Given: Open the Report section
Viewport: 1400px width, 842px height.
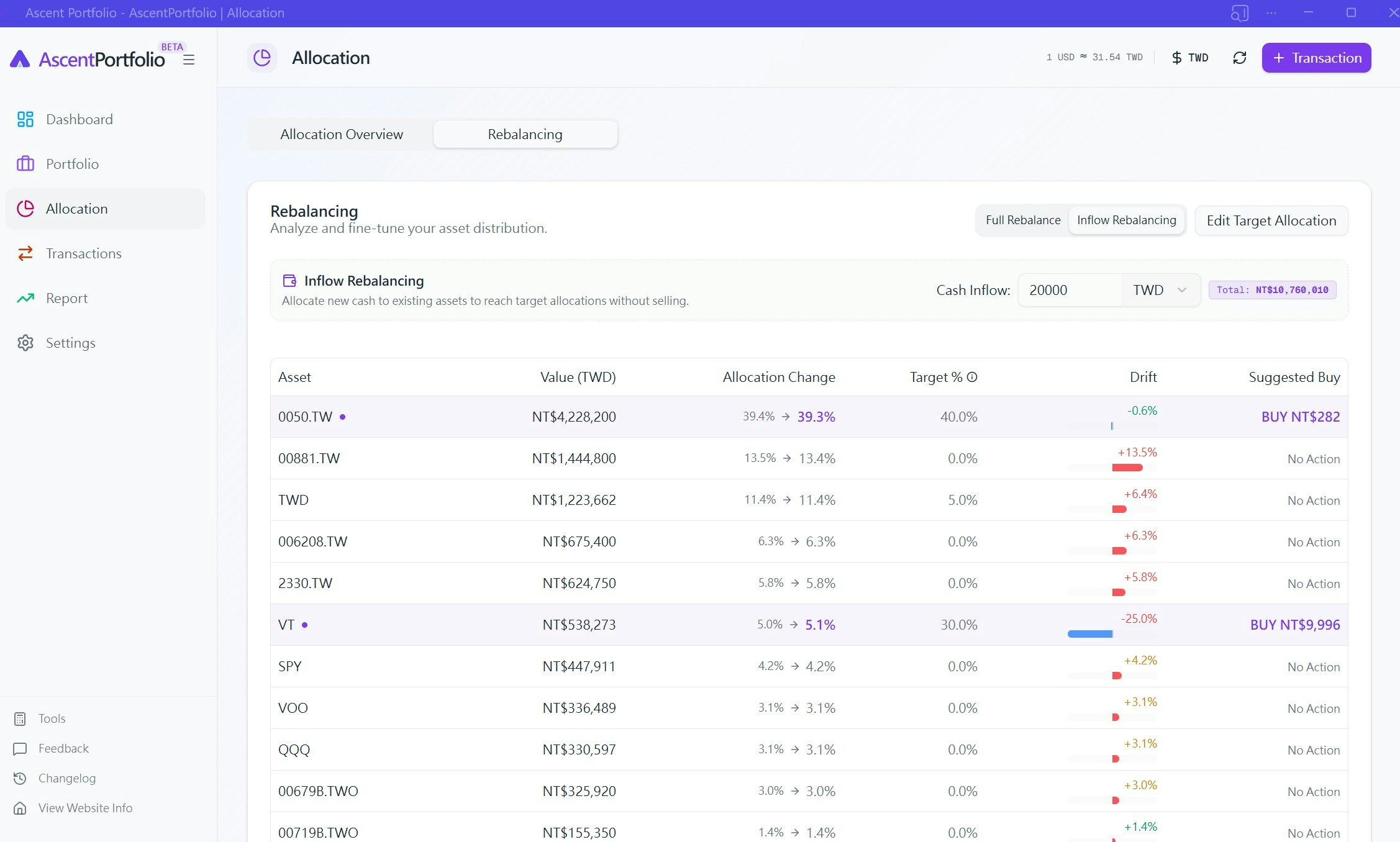Looking at the screenshot, I should [x=66, y=298].
